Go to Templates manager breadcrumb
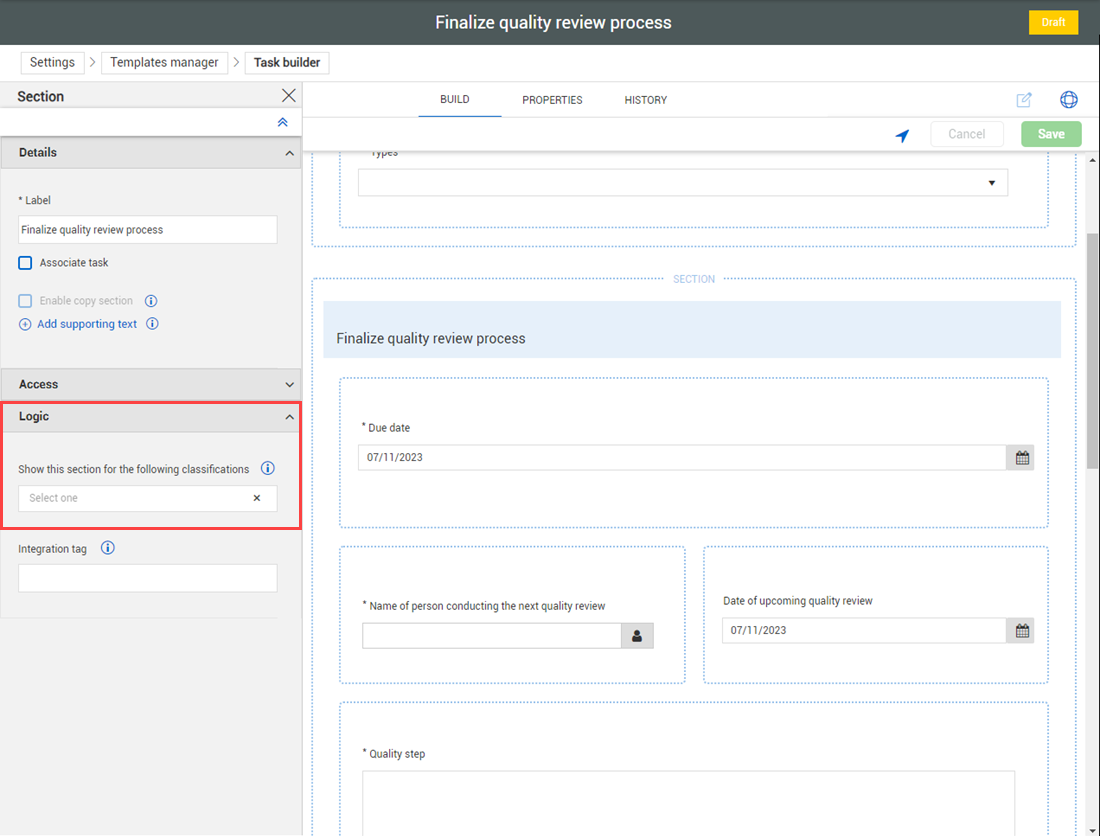Screen dimensions: 1100x836 [164, 62]
